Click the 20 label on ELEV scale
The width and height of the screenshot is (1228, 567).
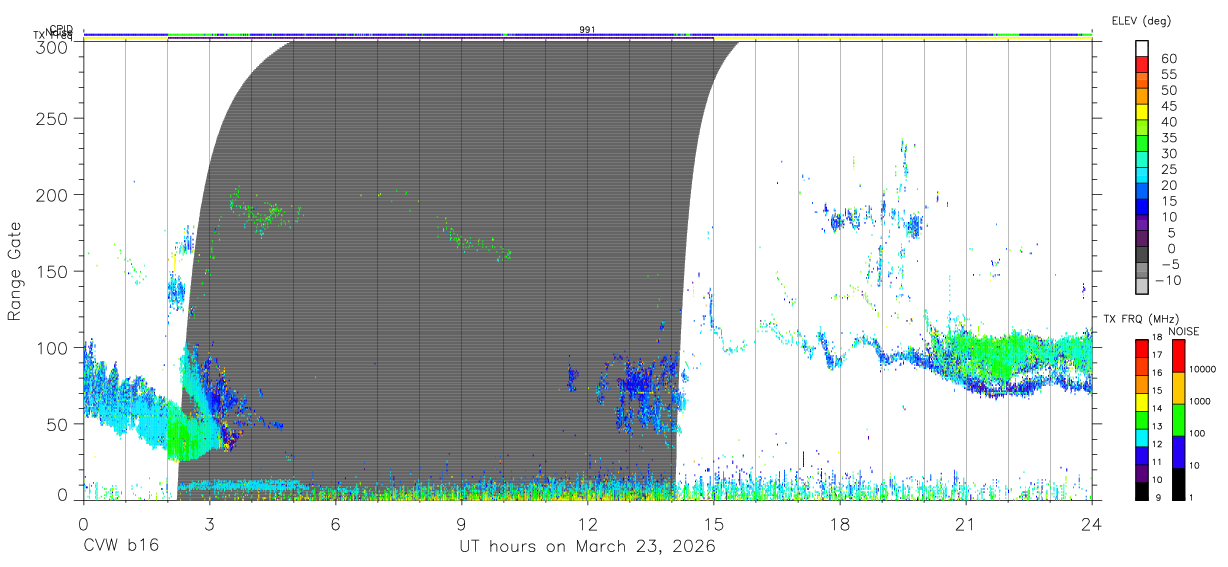coord(1168,185)
